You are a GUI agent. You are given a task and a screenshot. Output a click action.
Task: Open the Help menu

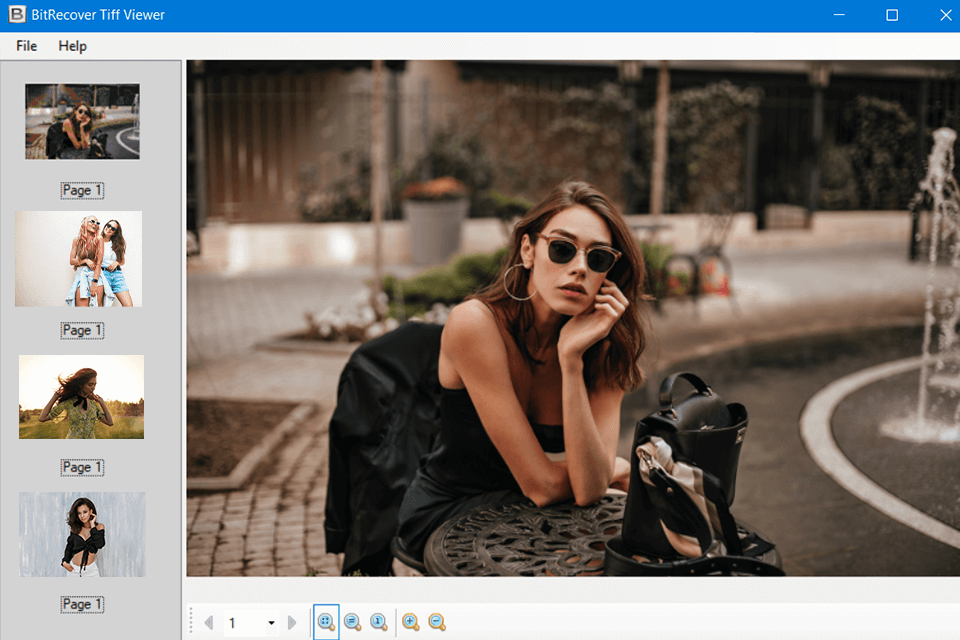coord(72,46)
